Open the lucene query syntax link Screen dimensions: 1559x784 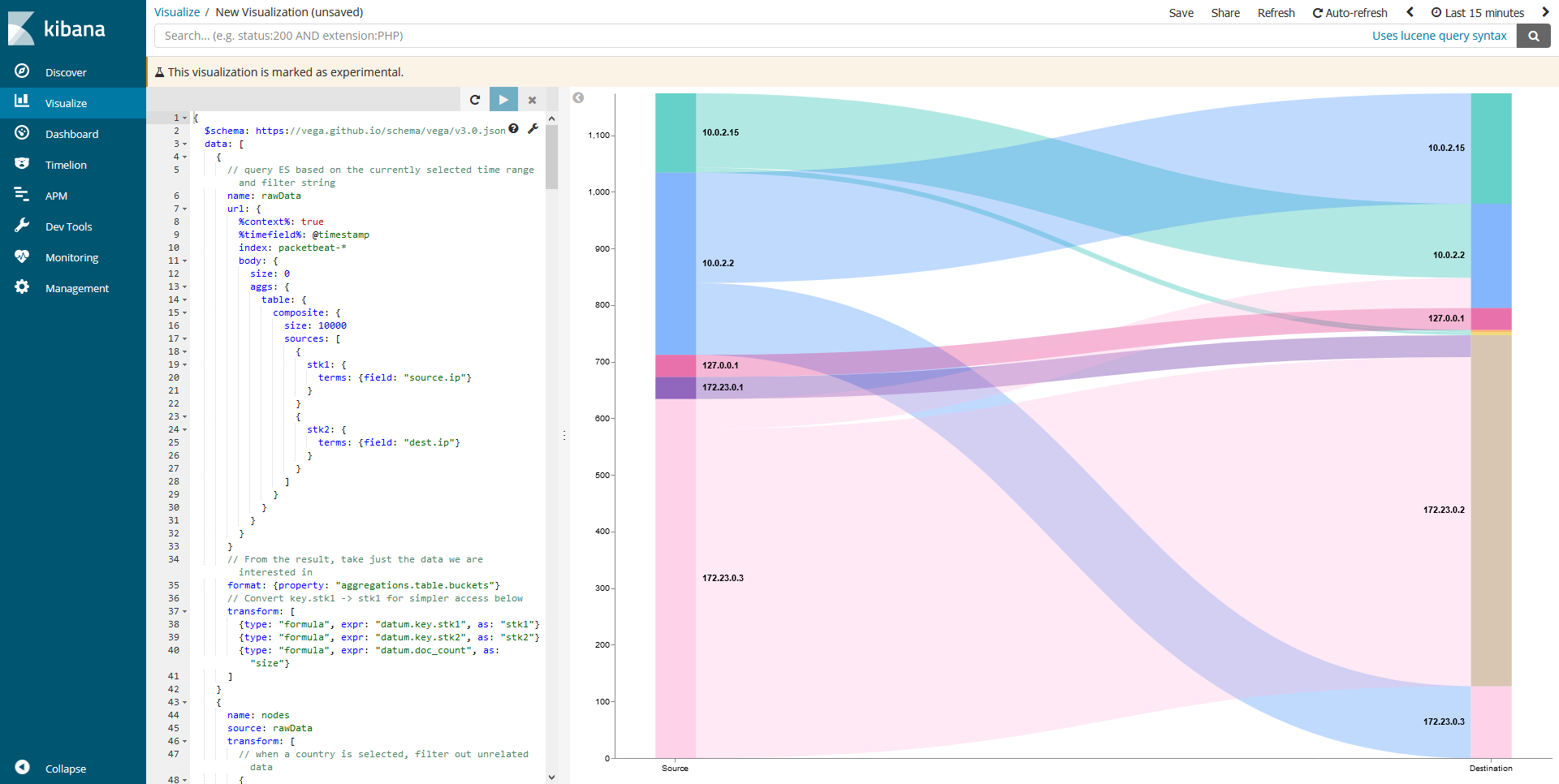pos(1440,36)
